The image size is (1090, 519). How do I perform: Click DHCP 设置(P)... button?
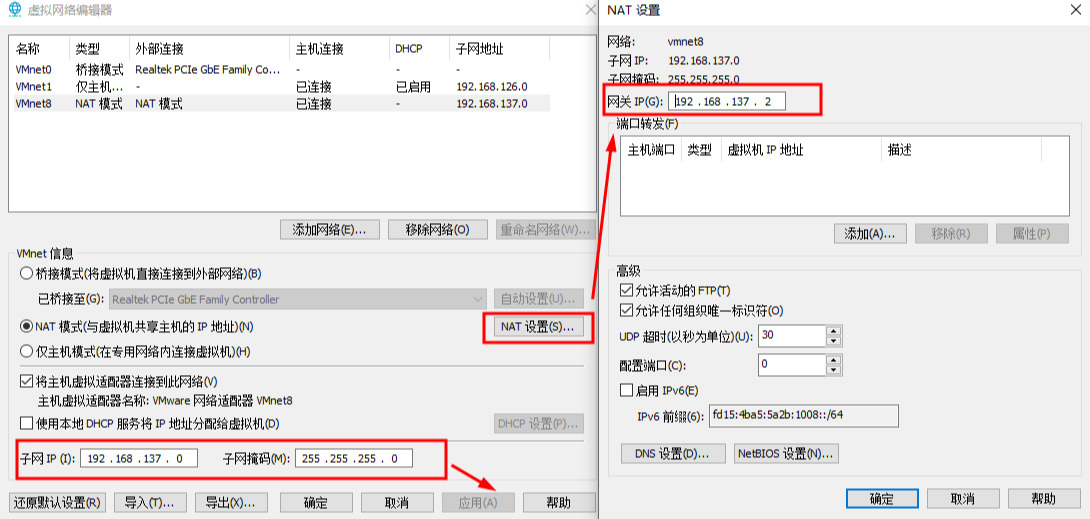(x=539, y=424)
